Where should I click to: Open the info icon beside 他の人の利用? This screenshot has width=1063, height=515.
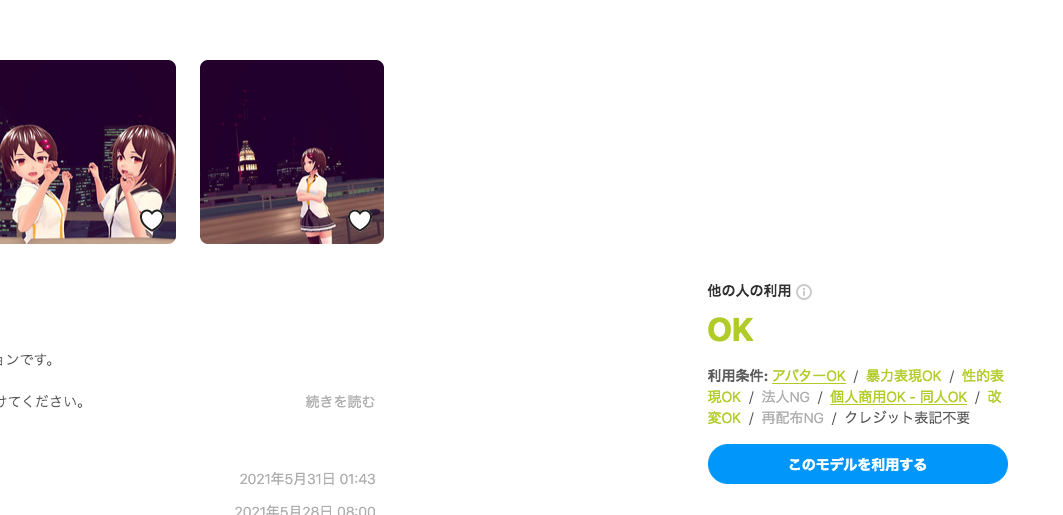click(x=804, y=292)
